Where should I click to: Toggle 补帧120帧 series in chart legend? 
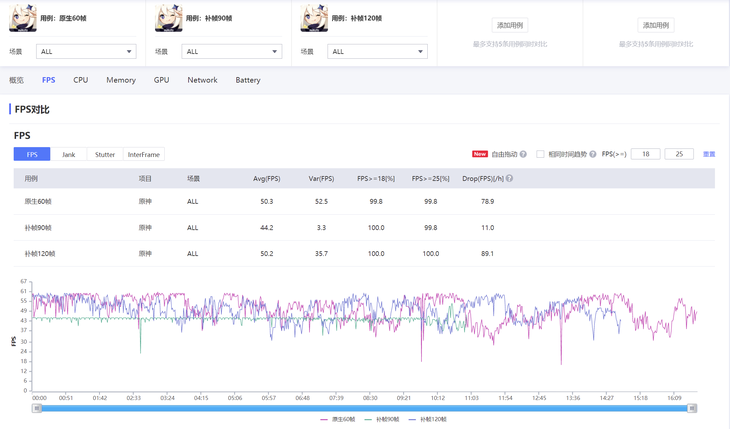click(x=428, y=419)
